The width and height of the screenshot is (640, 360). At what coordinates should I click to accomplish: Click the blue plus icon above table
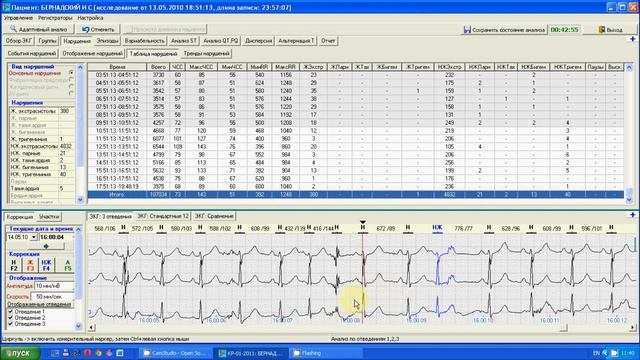pyautogui.click(x=633, y=39)
